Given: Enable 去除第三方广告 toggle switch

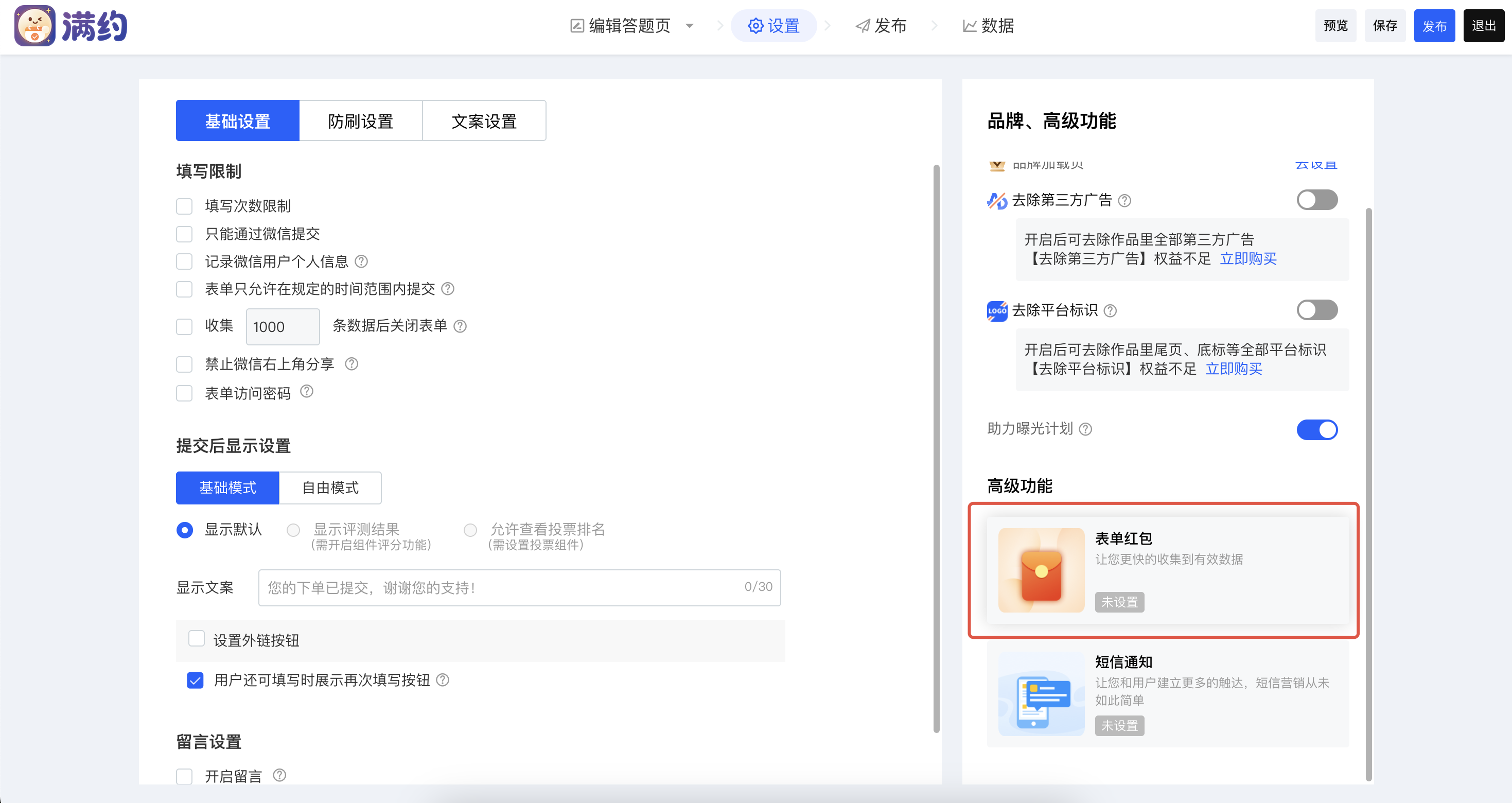Looking at the screenshot, I should click(1316, 200).
